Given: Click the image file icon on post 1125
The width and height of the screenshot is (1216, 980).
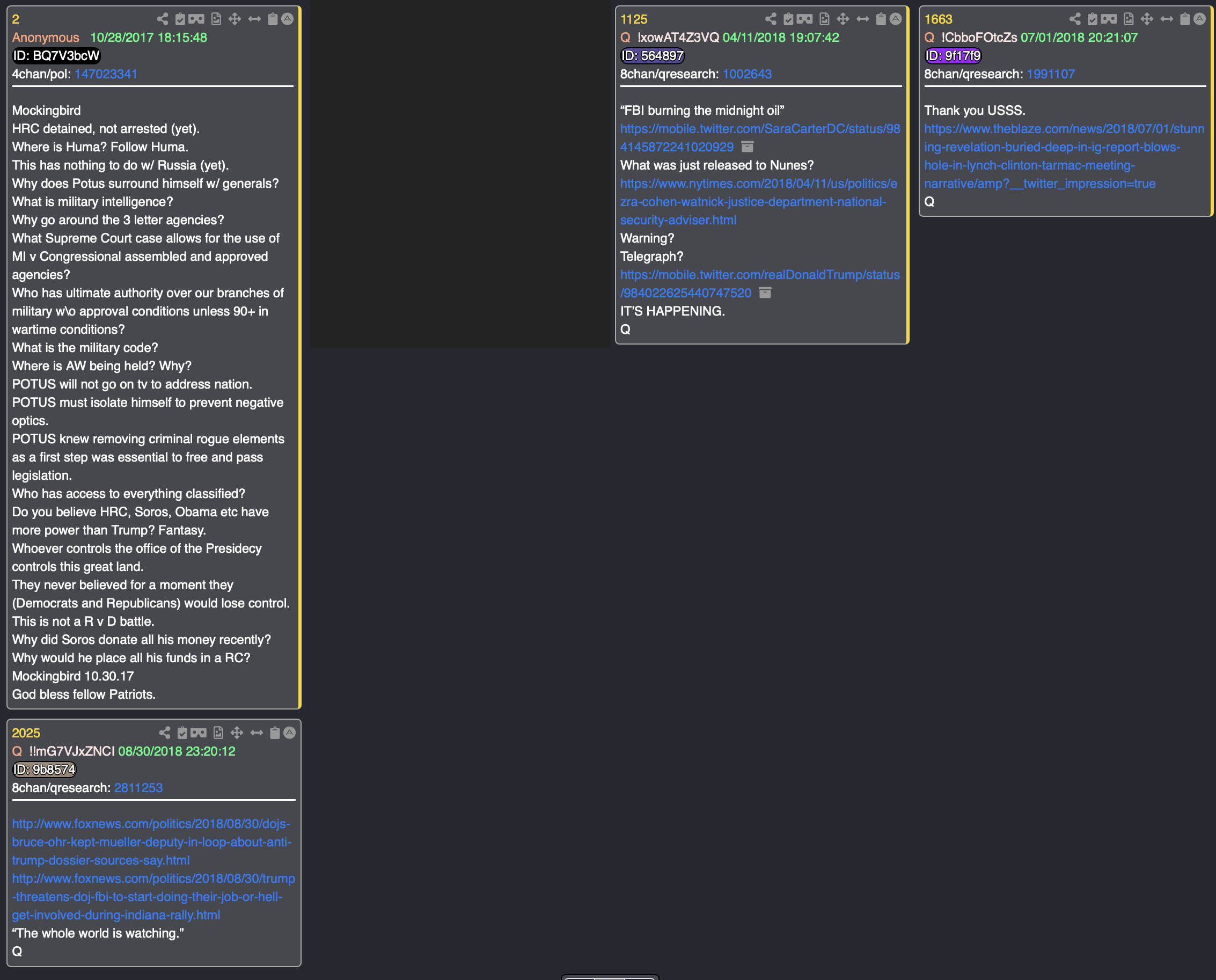Looking at the screenshot, I should [x=824, y=19].
